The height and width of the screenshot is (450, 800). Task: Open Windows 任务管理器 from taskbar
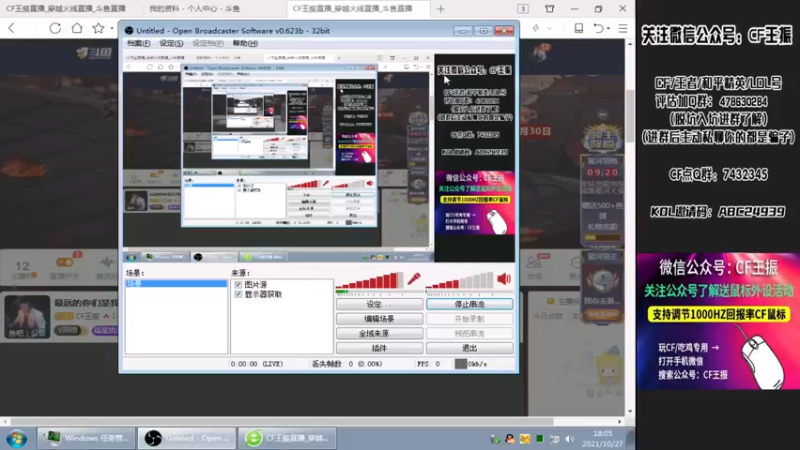pyautogui.click(x=86, y=438)
